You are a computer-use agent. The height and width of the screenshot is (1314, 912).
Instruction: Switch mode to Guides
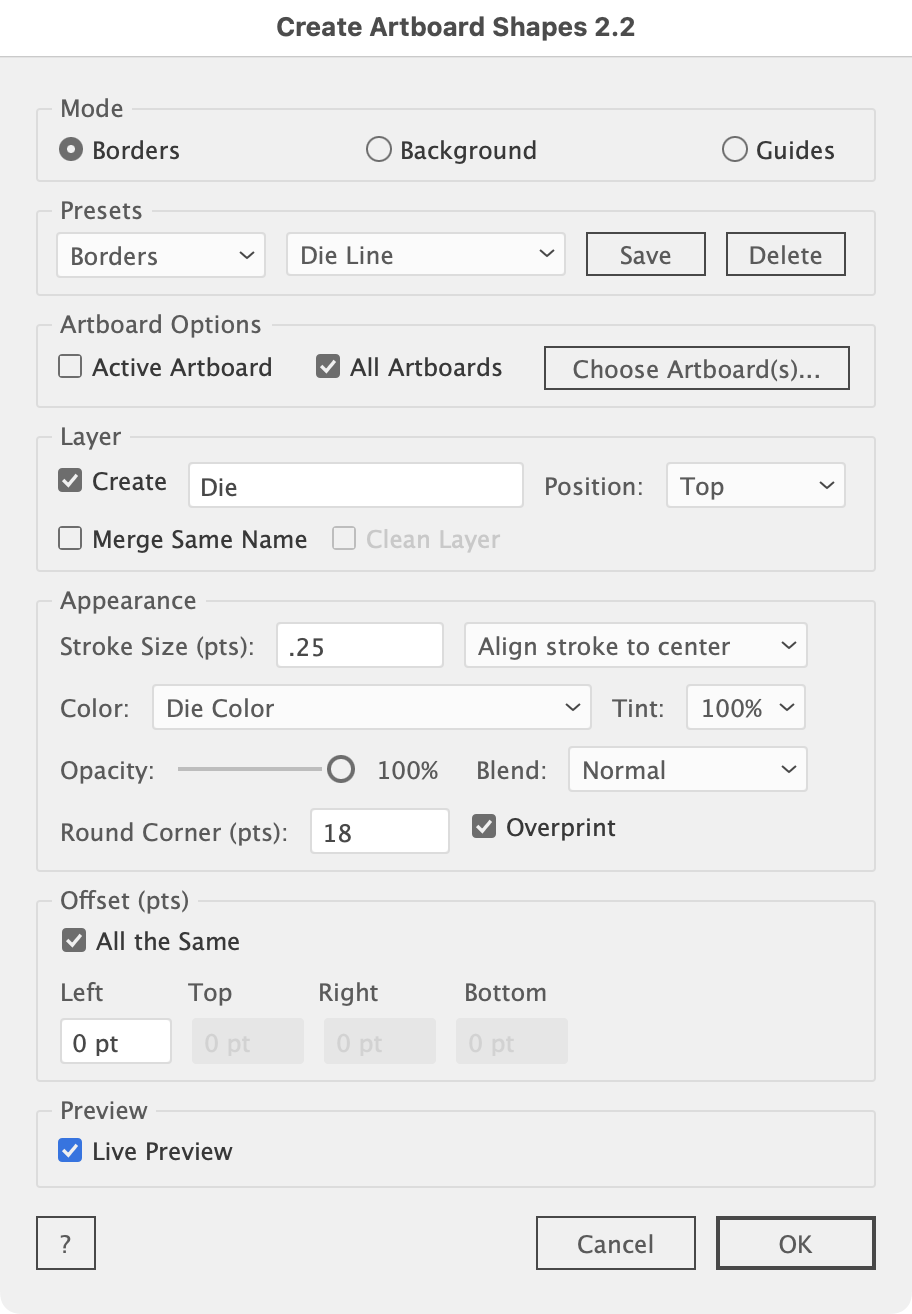(735, 150)
